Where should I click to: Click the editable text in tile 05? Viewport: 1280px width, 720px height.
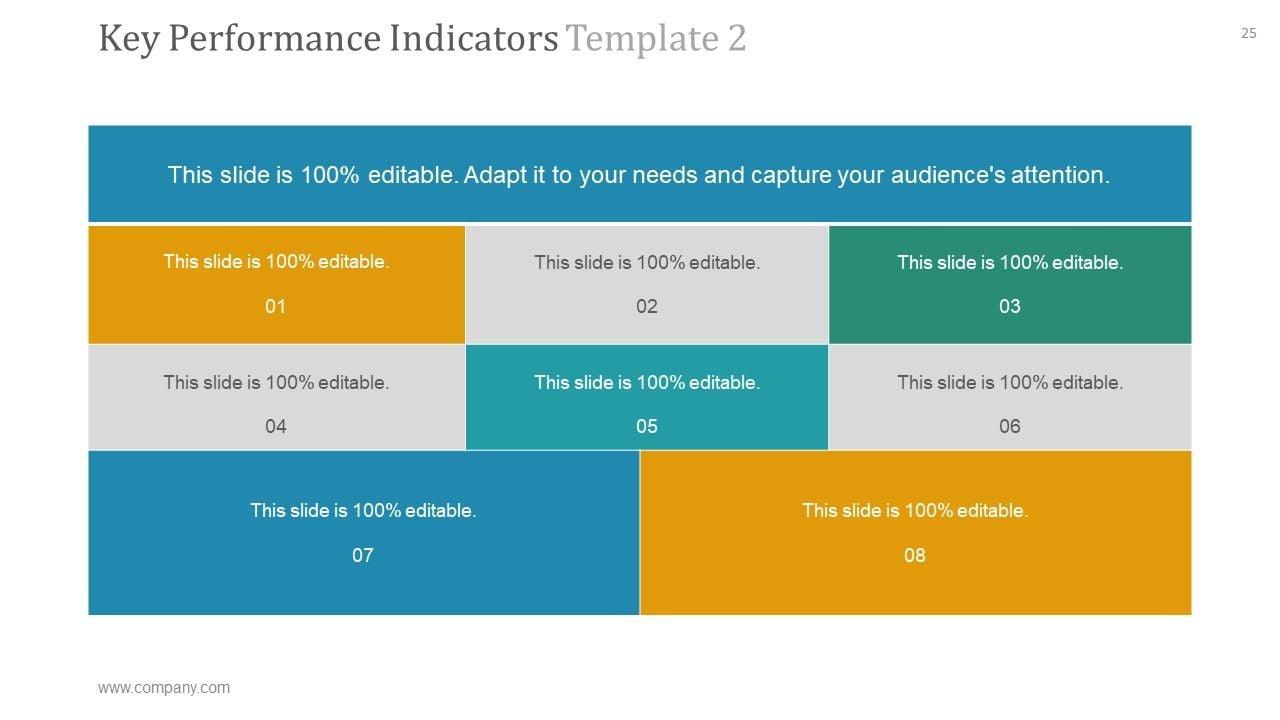click(x=647, y=382)
